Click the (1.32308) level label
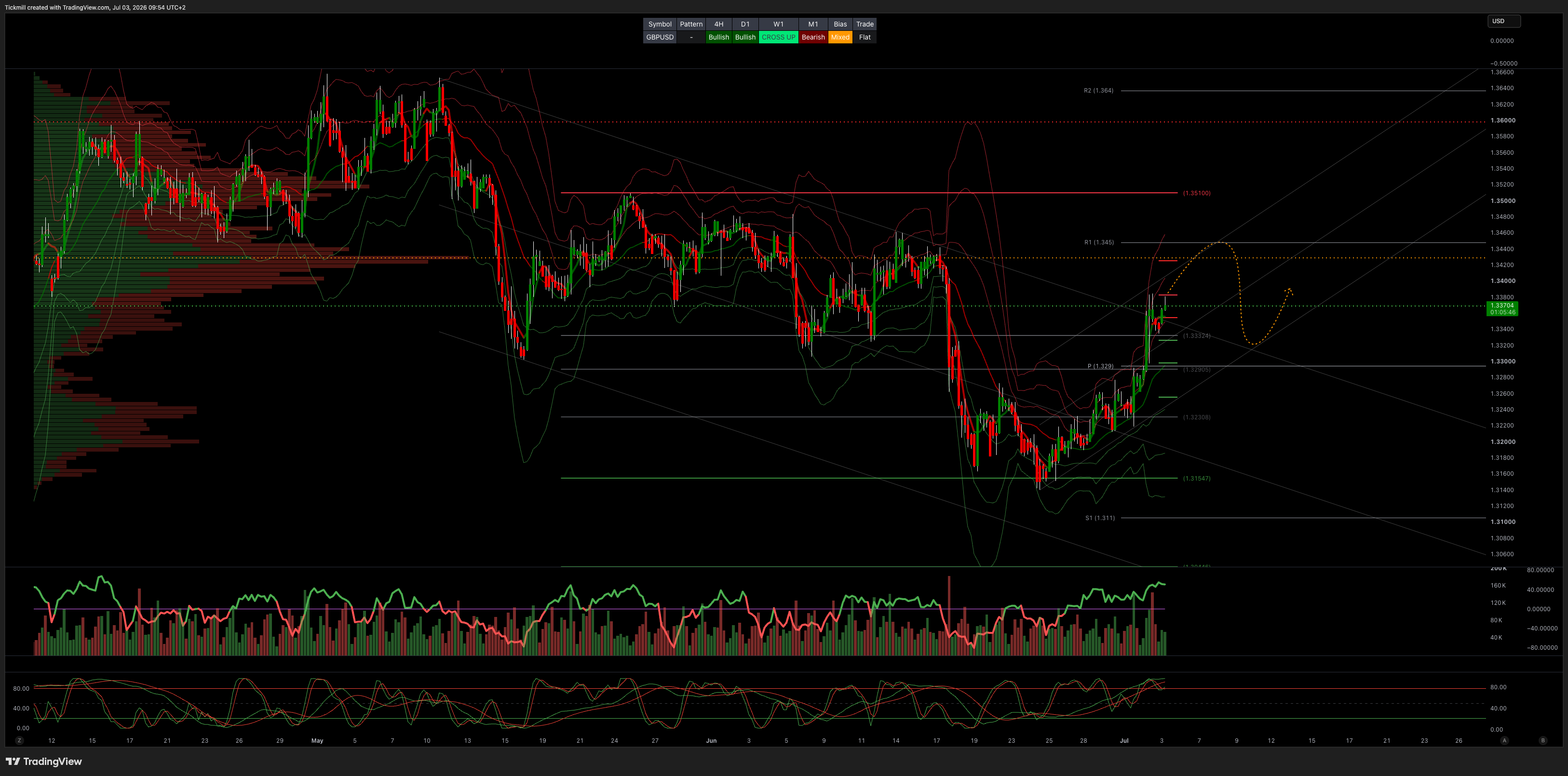This screenshot has height=776, width=1568. [x=1197, y=417]
